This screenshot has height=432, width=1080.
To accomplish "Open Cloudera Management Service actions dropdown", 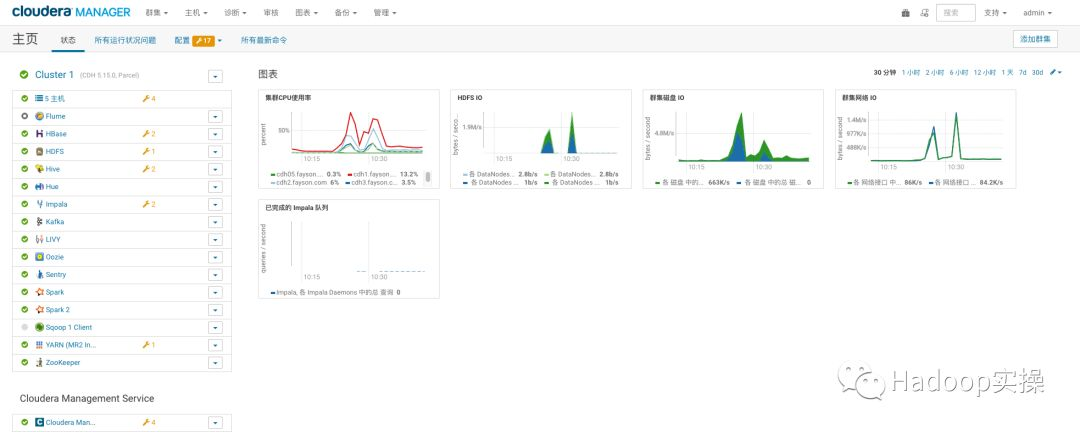I will (216, 422).
